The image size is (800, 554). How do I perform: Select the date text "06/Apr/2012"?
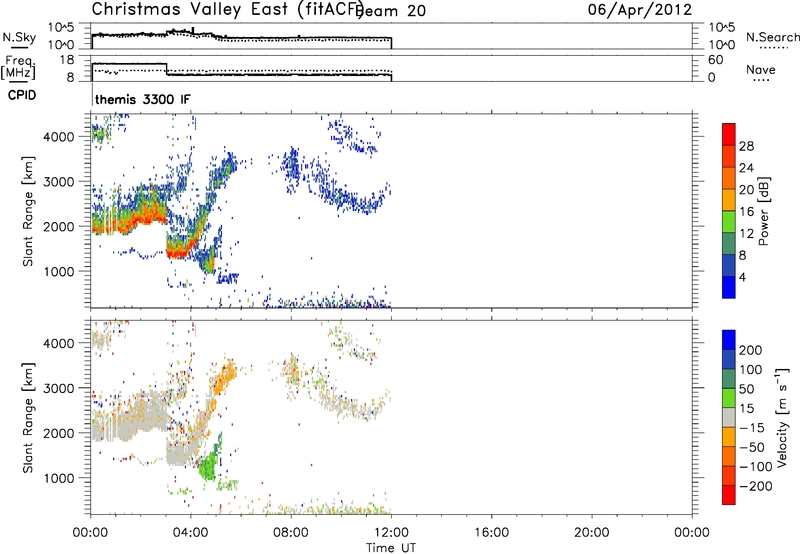(x=640, y=10)
